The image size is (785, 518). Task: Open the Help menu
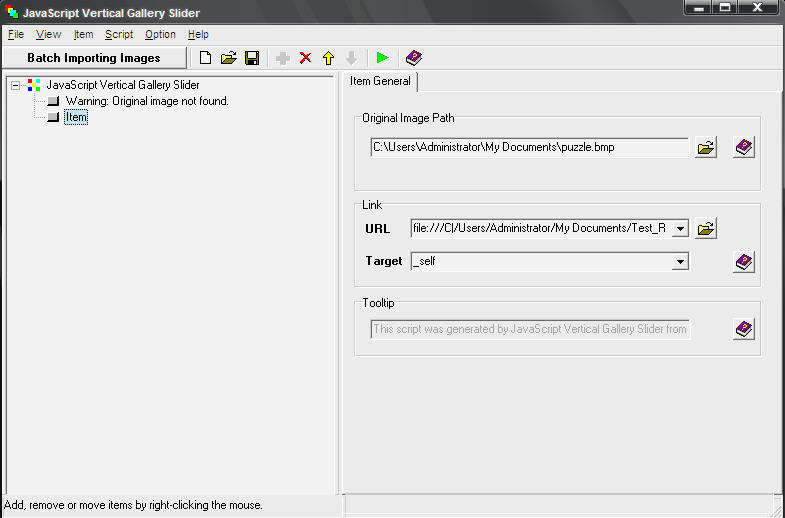[x=198, y=35]
